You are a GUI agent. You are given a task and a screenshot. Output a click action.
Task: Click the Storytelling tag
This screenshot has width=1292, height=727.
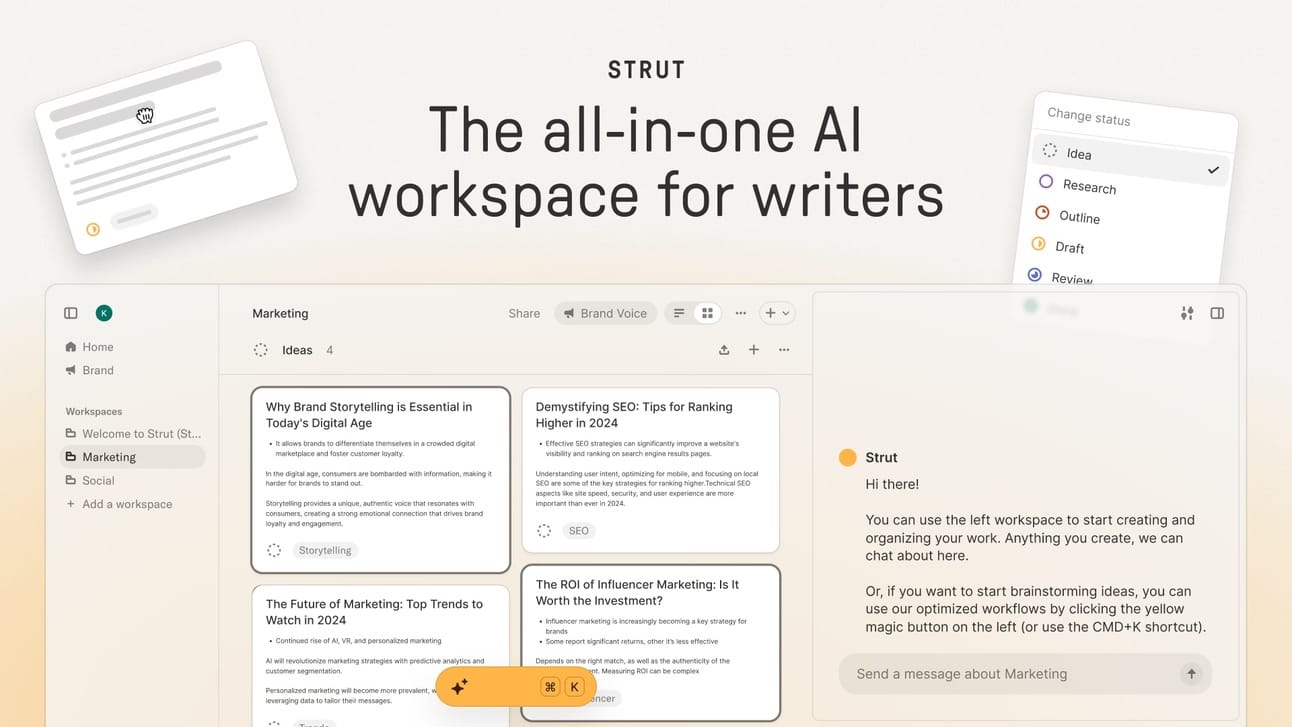coord(325,550)
